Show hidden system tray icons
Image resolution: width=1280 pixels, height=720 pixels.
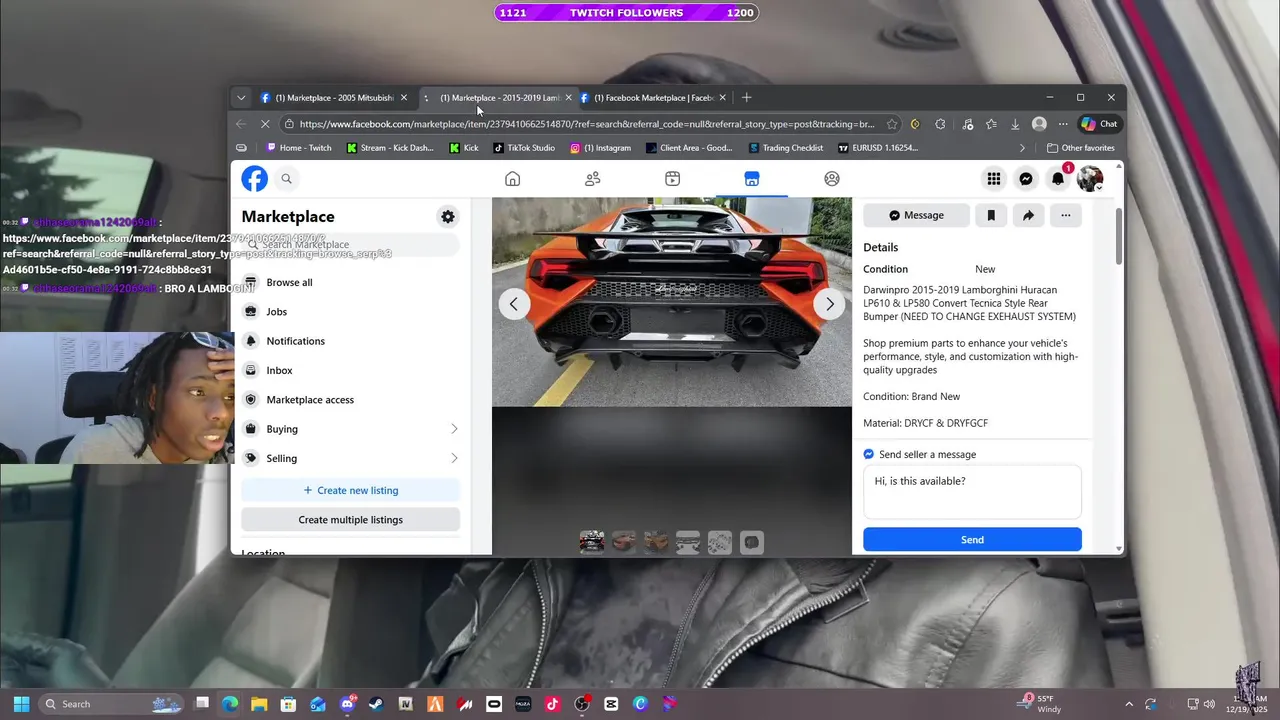click(1129, 704)
